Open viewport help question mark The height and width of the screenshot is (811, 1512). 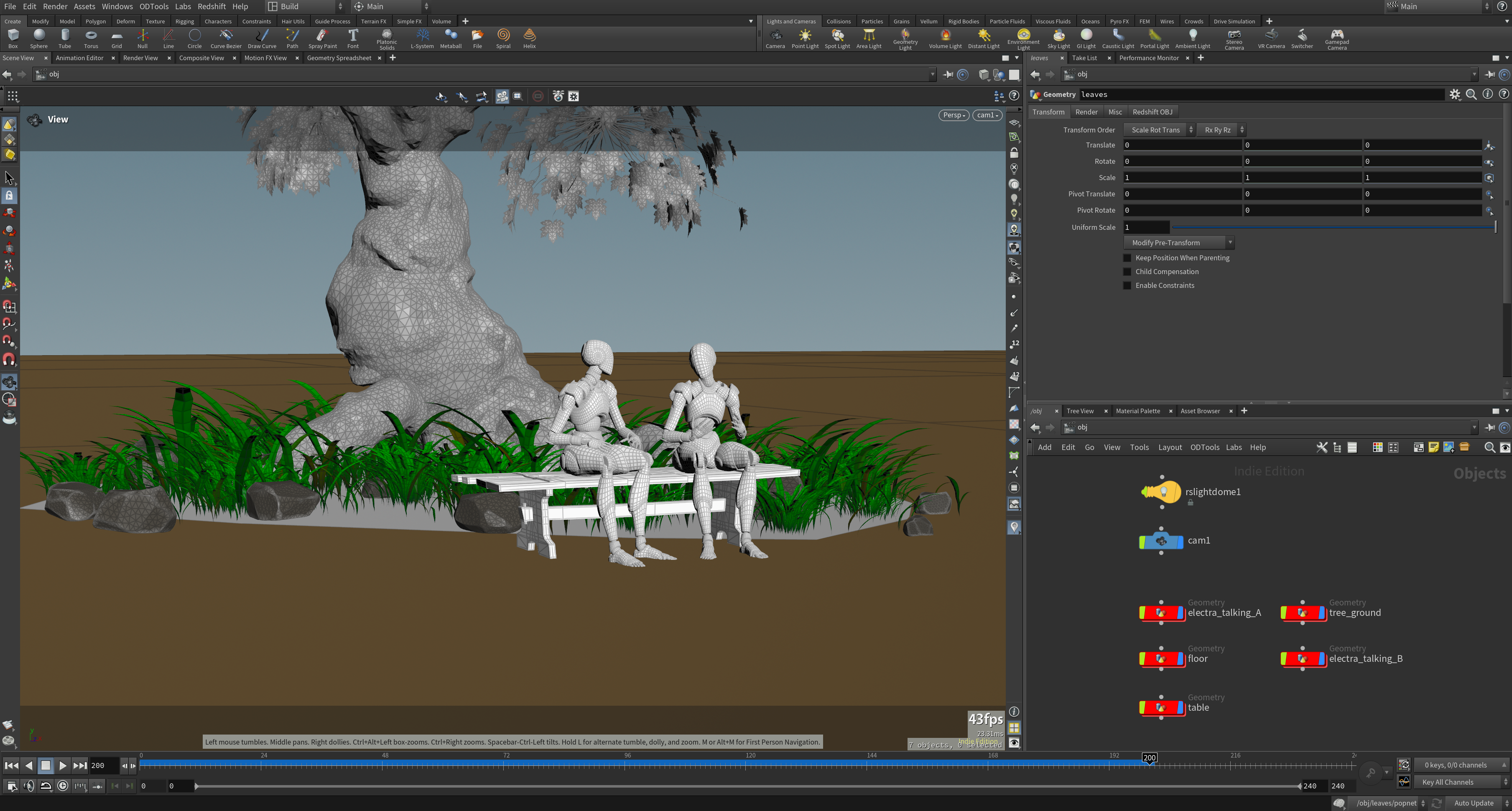(1014, 96)
